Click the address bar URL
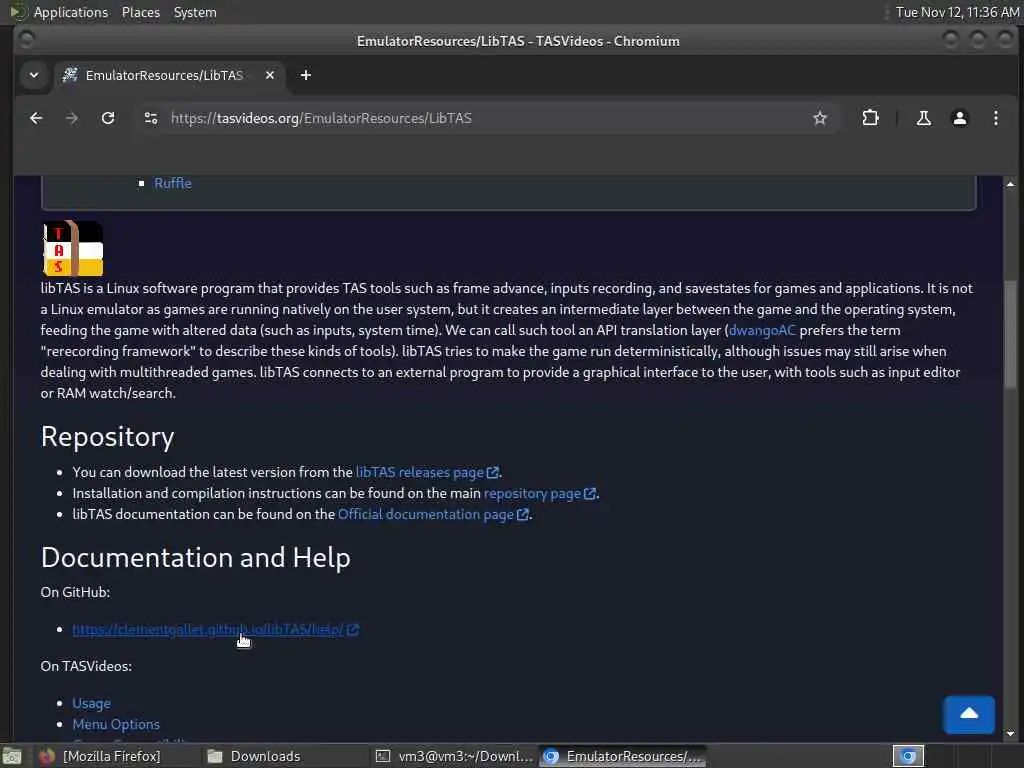1024x768 pixels. pos(321,118)
